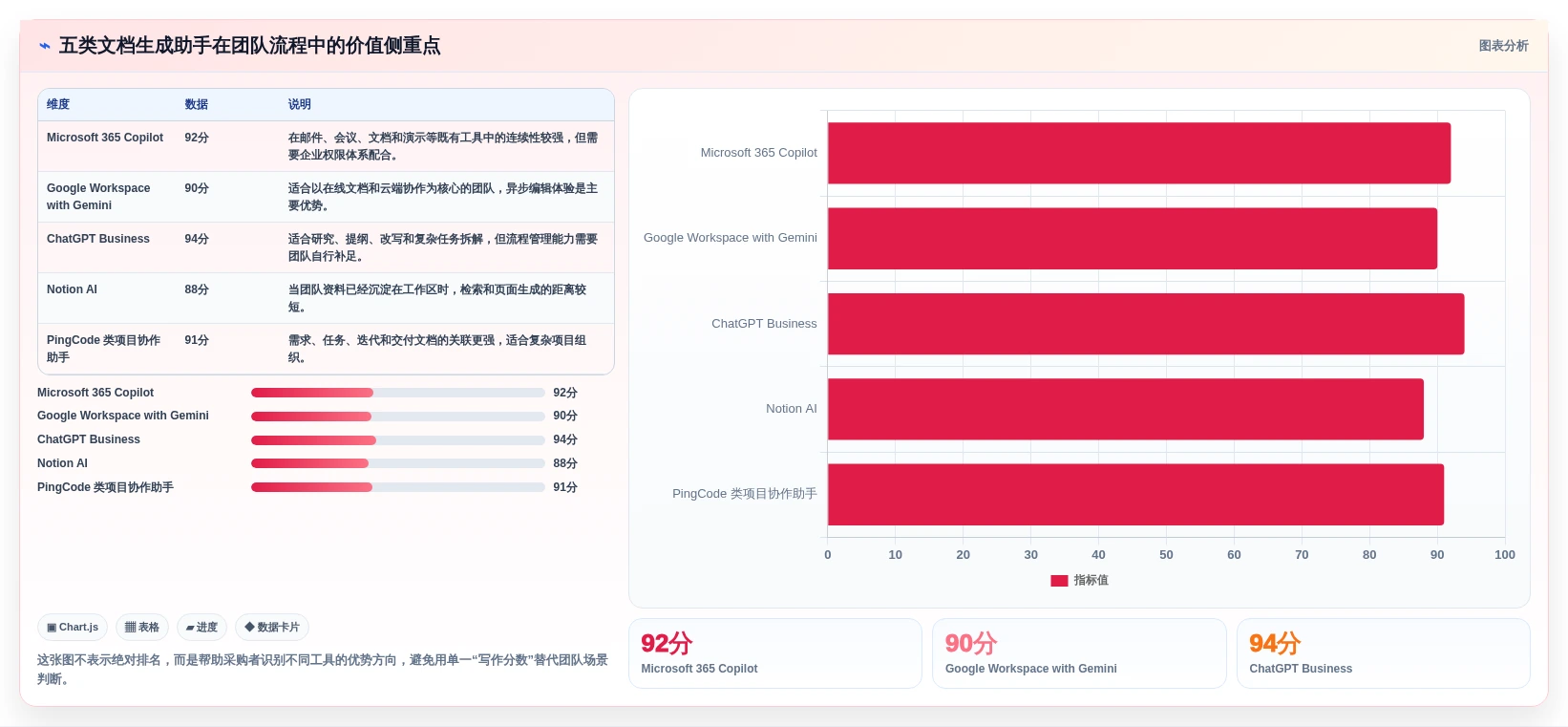Open the 92分 Microsoft 365 Copilot card
The image size is (1568, 727).
coord(774,653)
